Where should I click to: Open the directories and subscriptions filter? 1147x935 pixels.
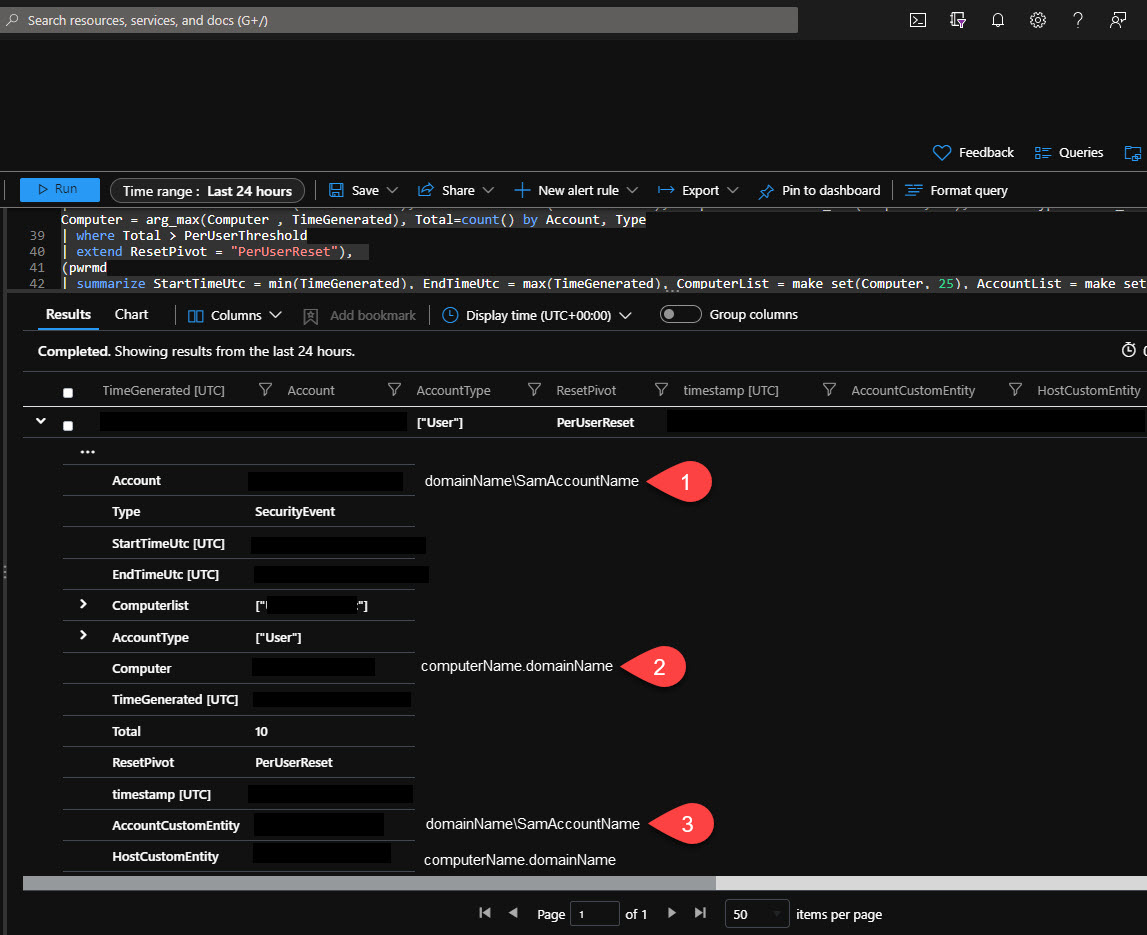957,20
